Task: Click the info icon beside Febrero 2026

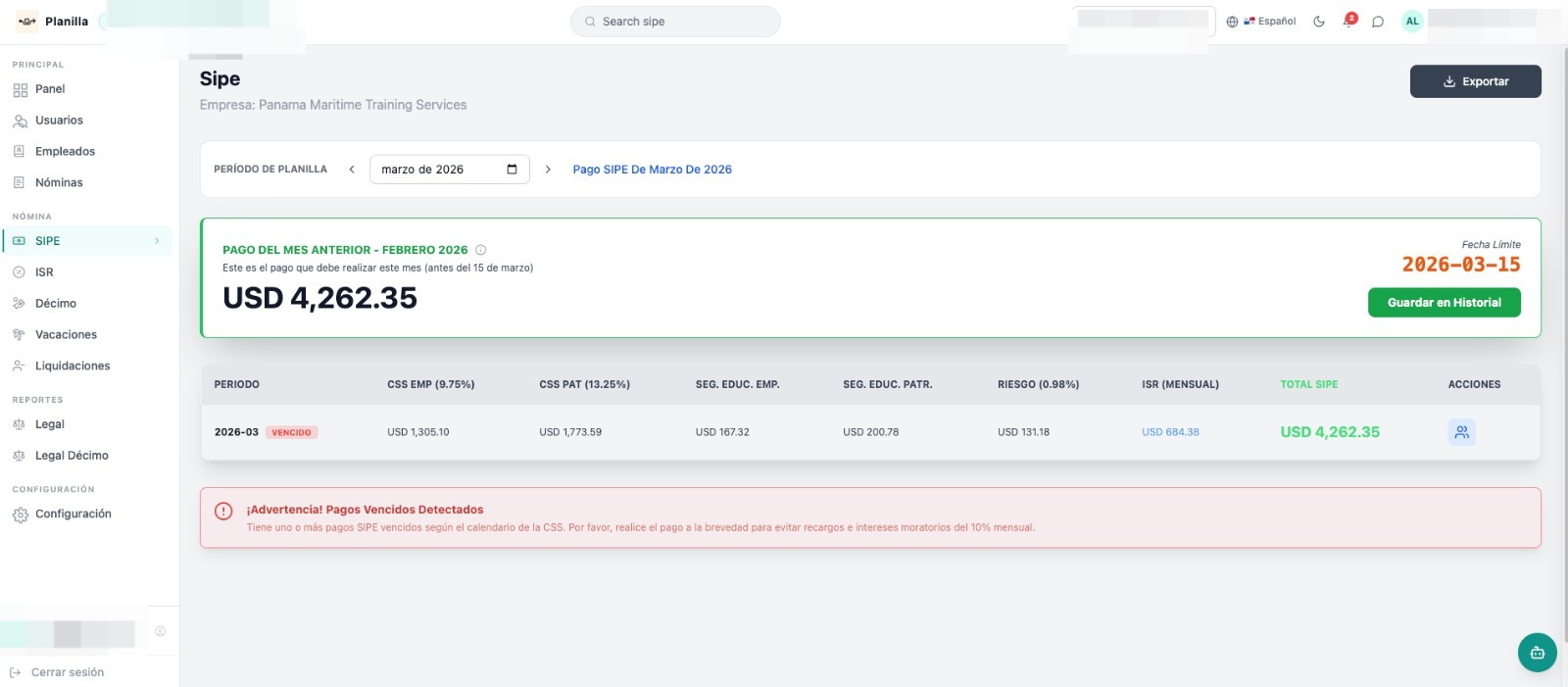Action: pyautogui.click(x=481, y=250)
